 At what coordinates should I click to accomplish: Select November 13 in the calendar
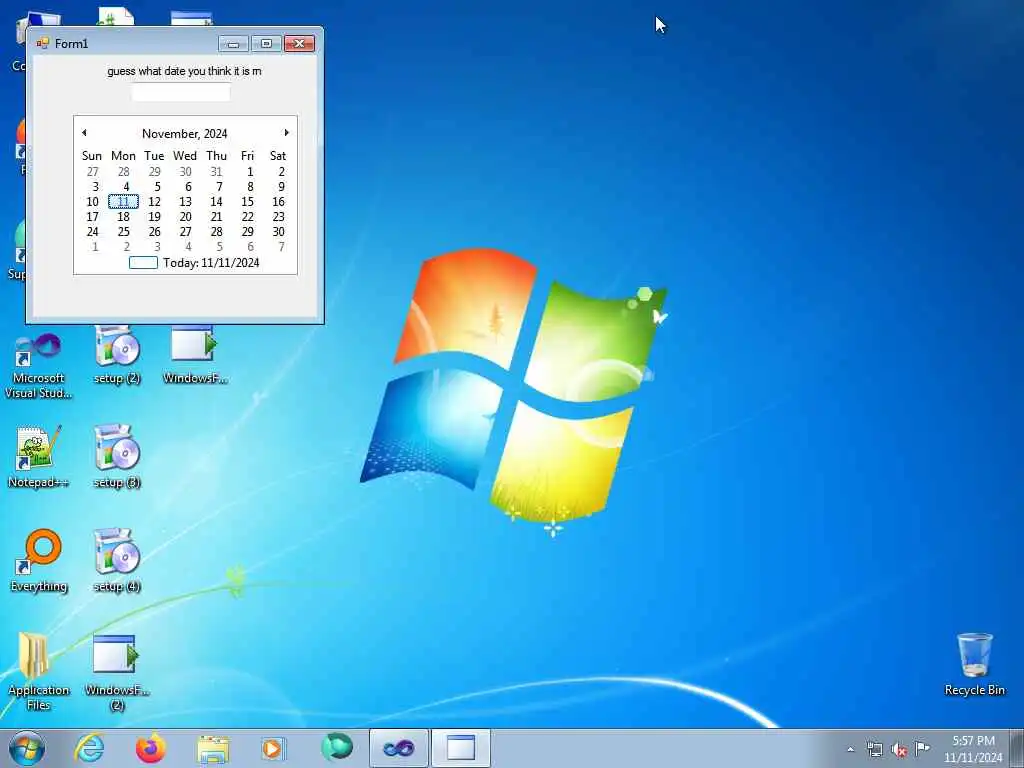coord(185,202)
